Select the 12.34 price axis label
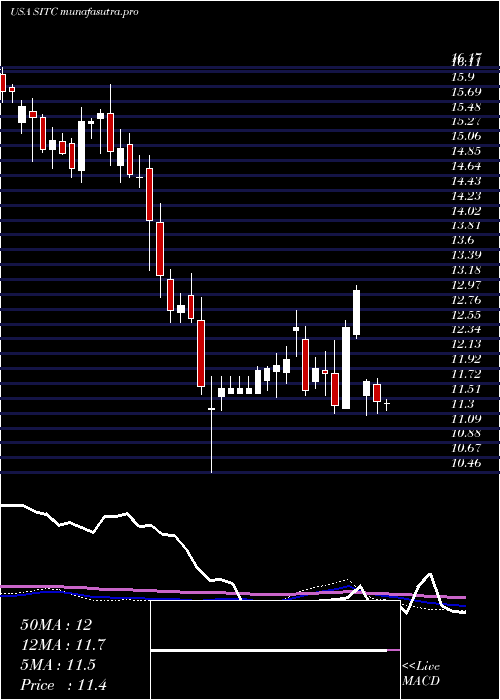 pyautogui.click(x=467, y=329)
